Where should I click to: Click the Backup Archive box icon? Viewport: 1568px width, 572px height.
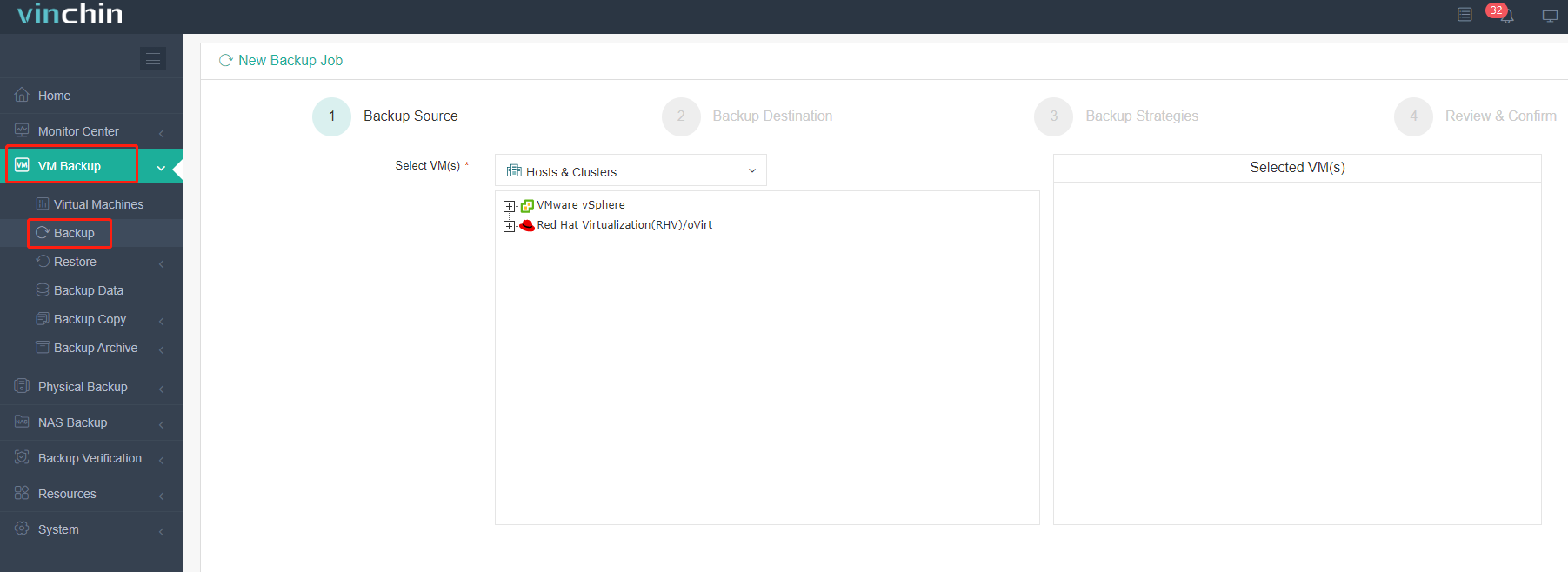(x=42, y=347)
